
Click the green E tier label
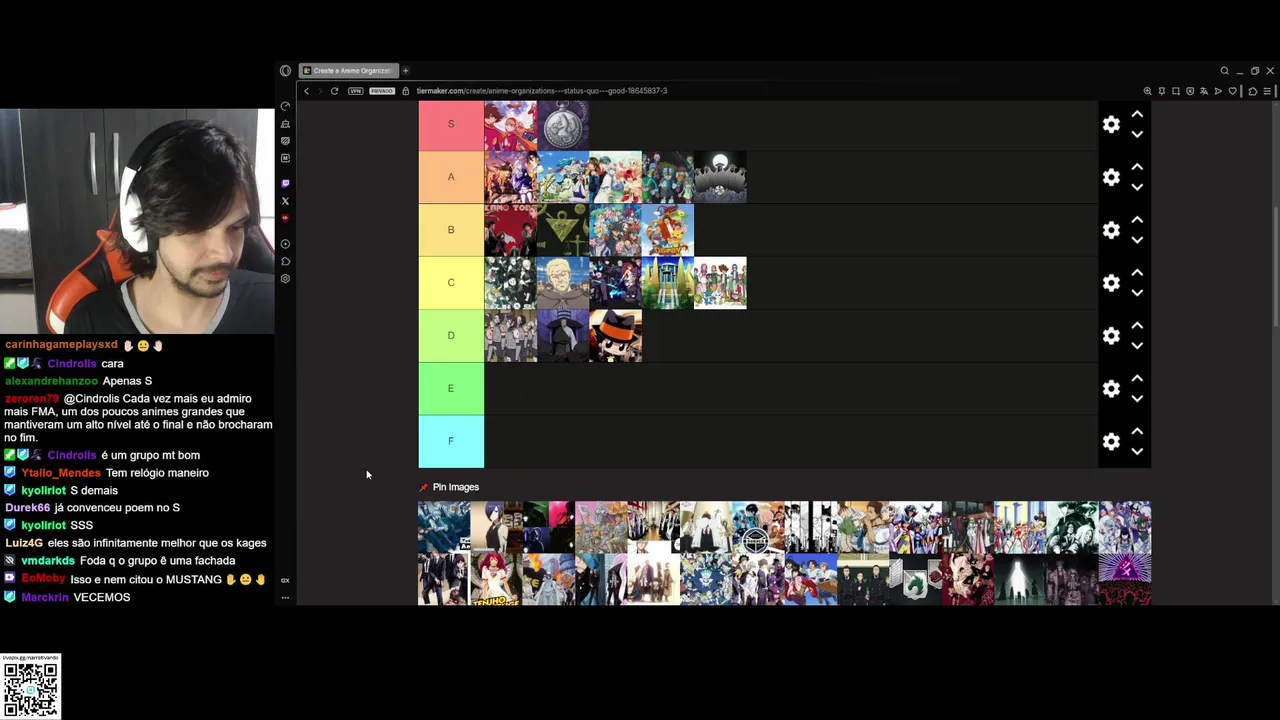pos(451,388)
